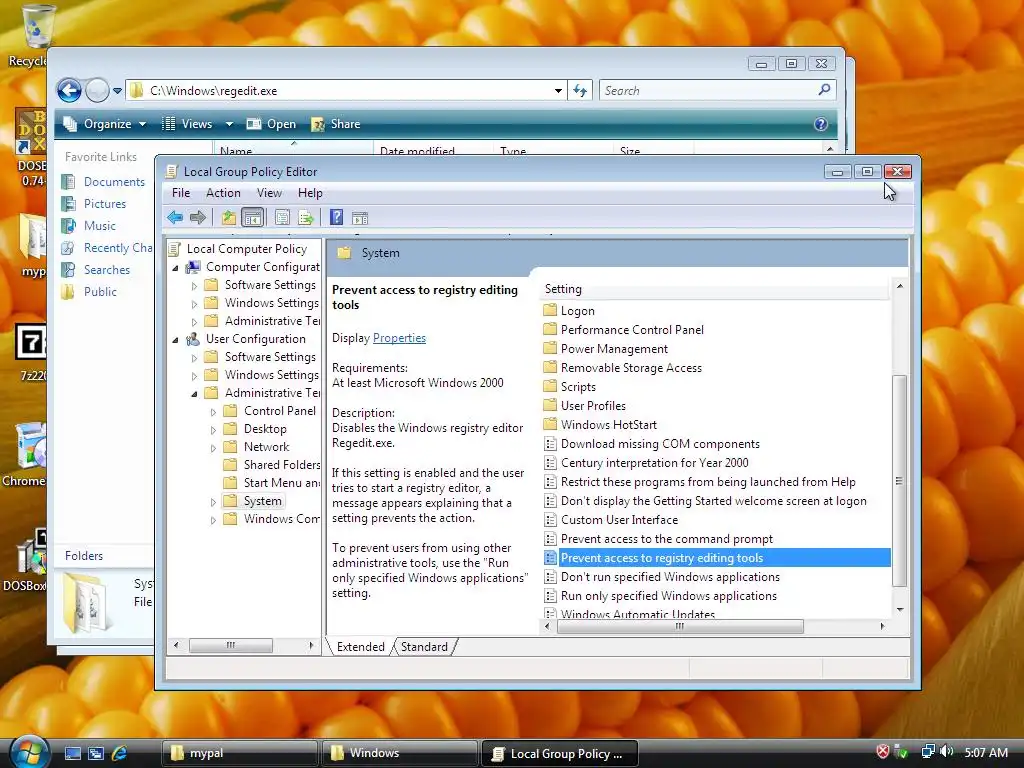Open Help via blue question mark icon
1024x768 pixels.
pos(336,217)
